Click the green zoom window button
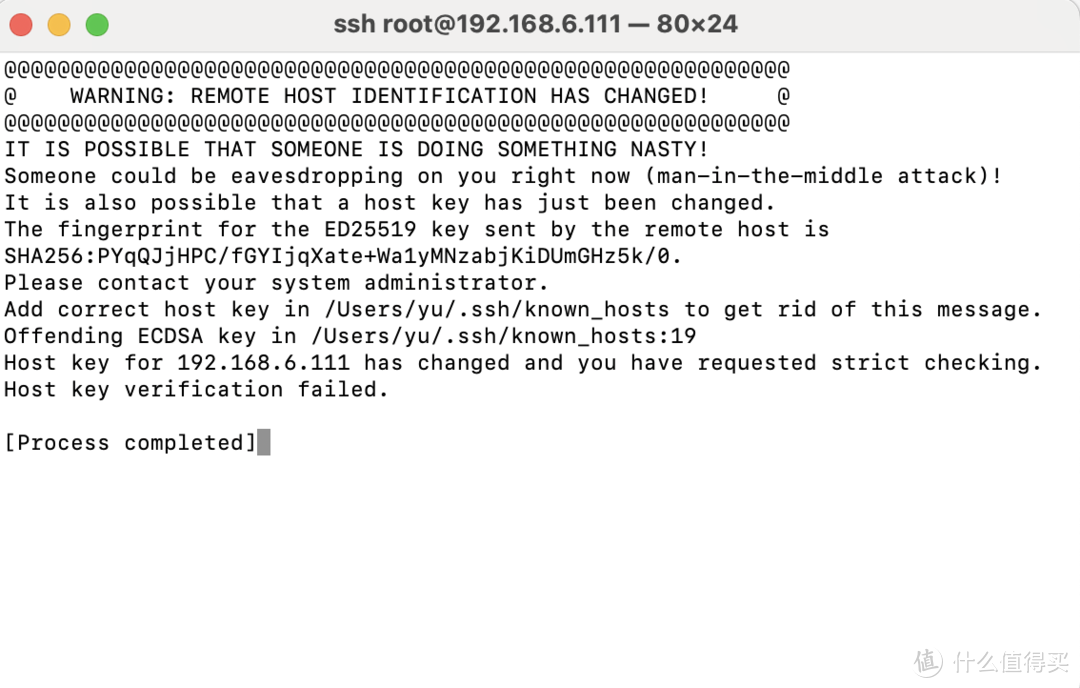 click(97, 25)
